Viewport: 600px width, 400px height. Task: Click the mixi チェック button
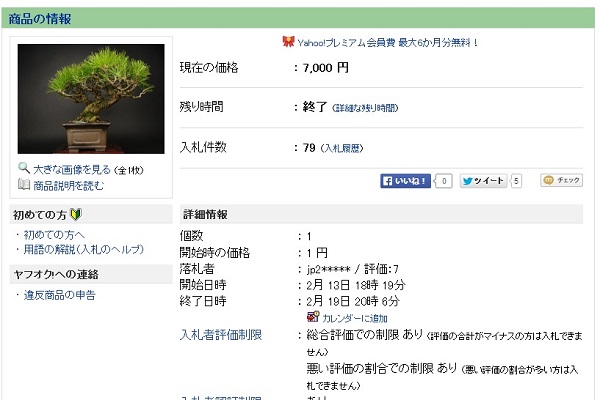click(x=561, y=180)
